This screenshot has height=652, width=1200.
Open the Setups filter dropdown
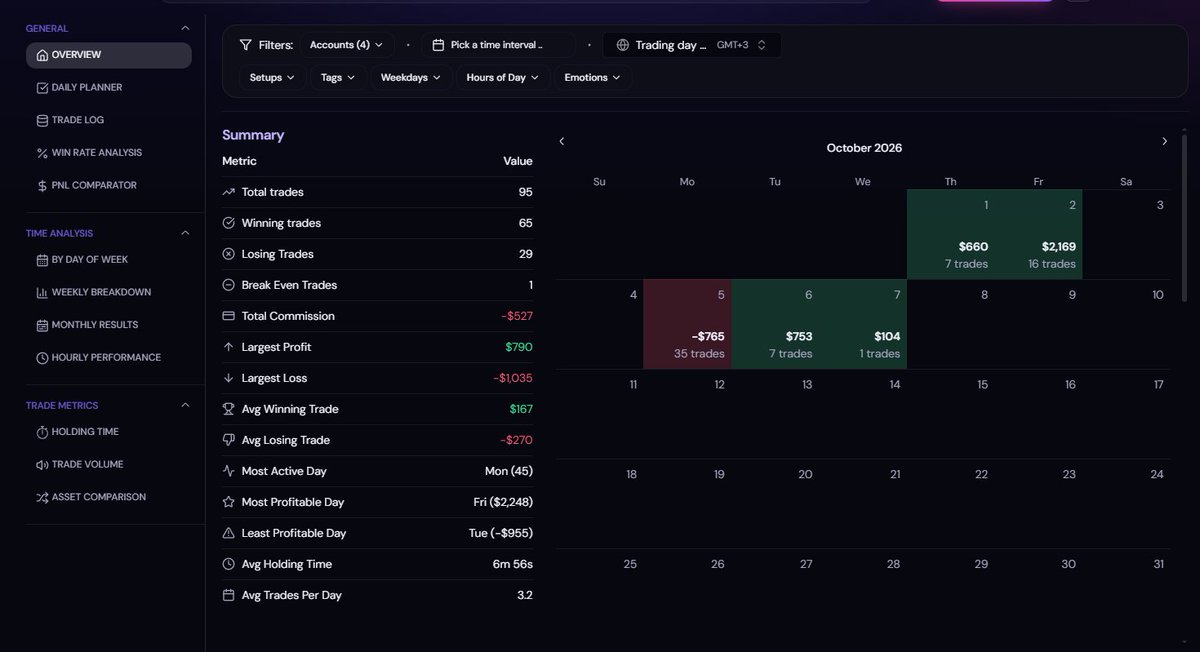(x=272, y=78)
